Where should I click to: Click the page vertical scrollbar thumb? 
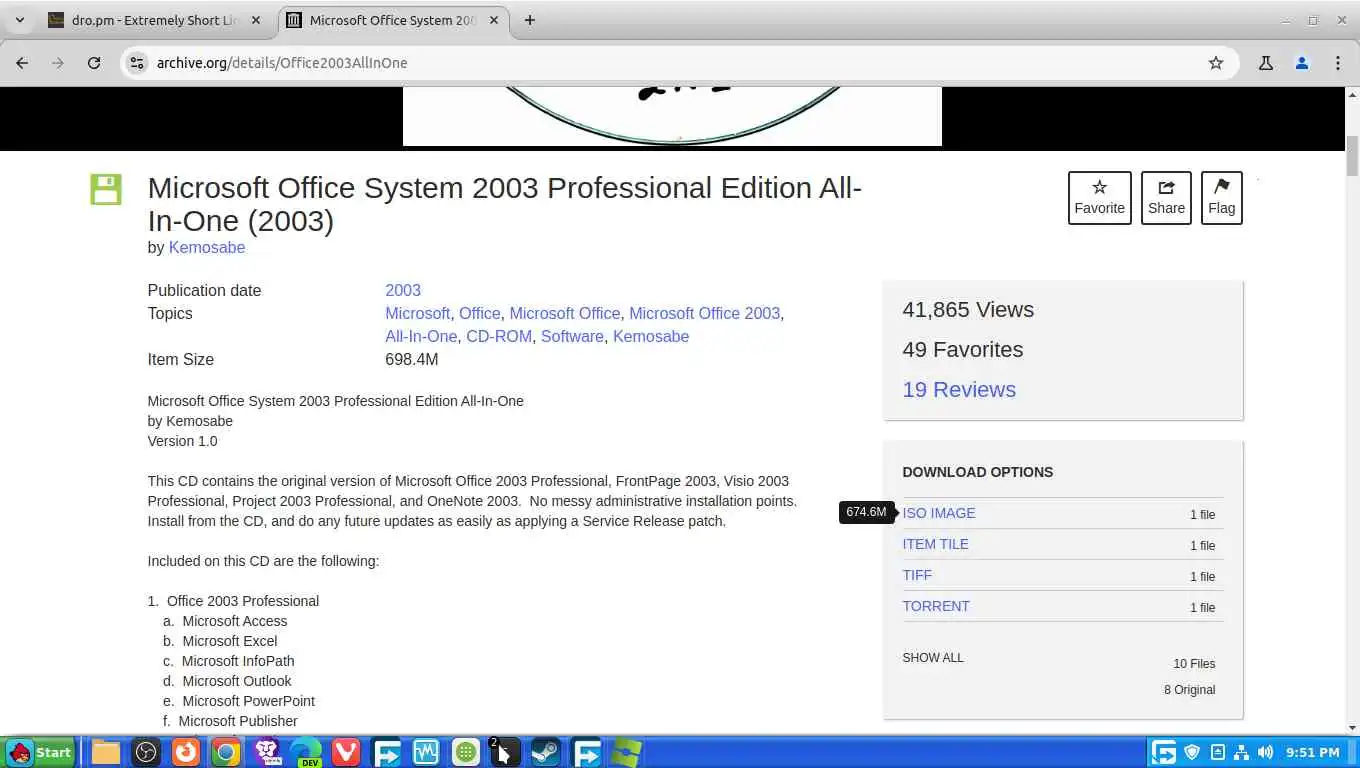click(1352, 155)
